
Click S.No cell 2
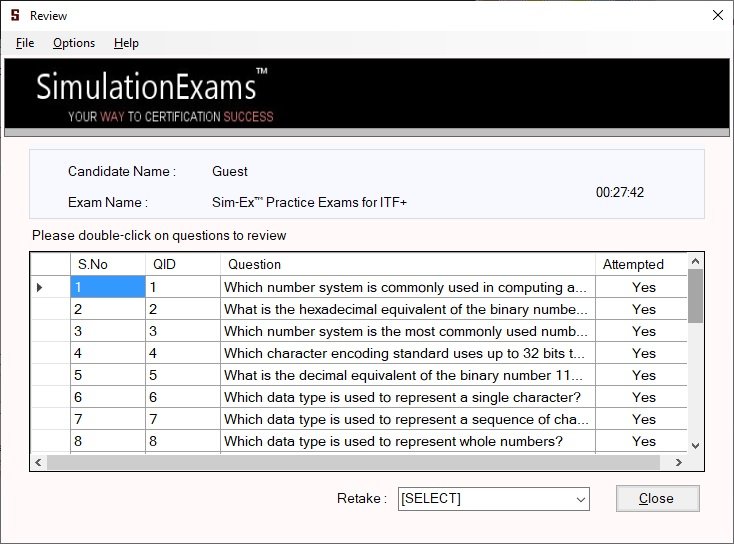(108, 309)
